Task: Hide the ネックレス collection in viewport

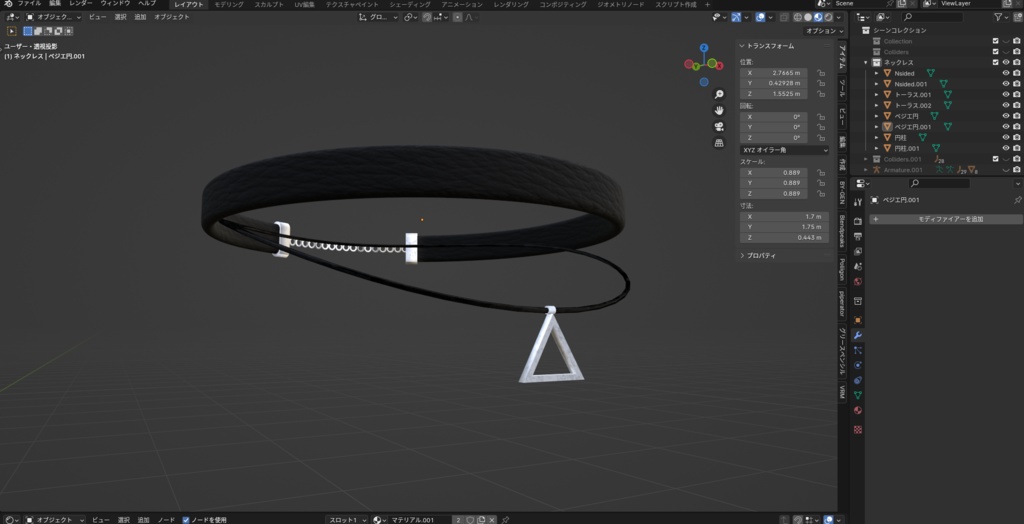Action: coord(1006,62)
